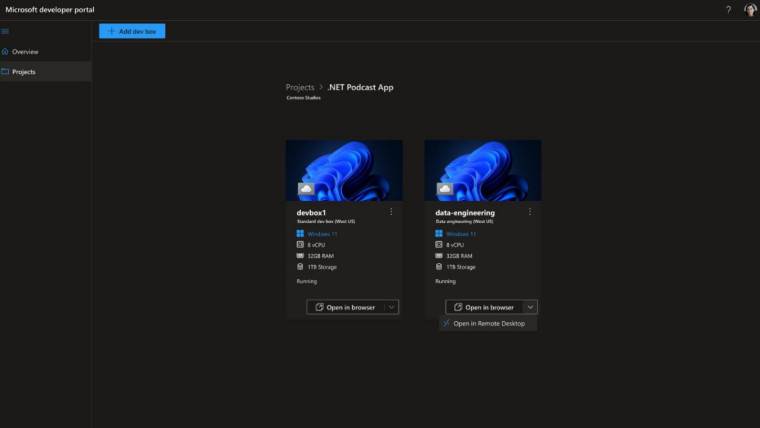Choose Open in Remote Desktop
The height and width of the screenshot is (428, 760).
tap(488, 323)
